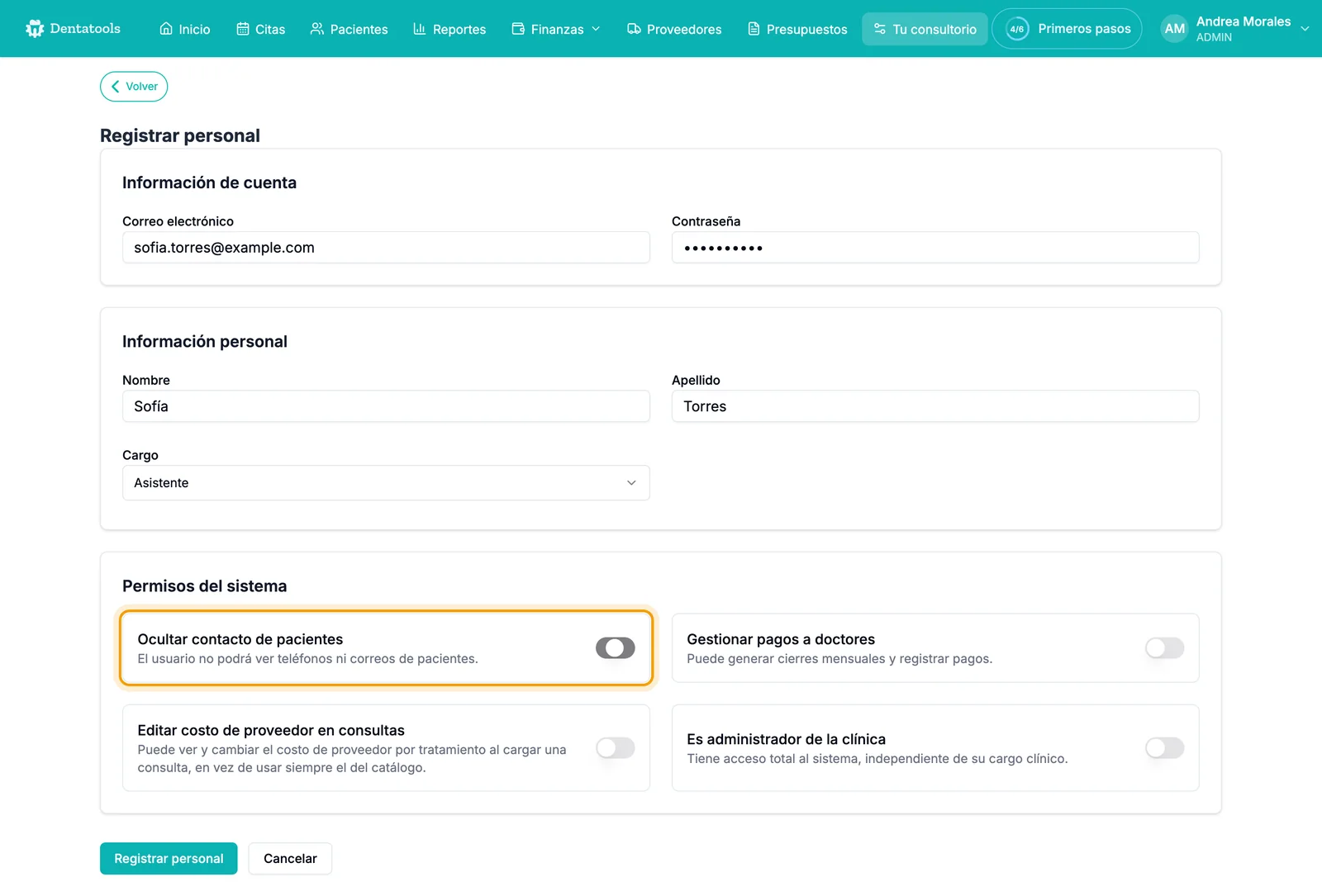The width and height of the screenshot is (1322, 896).
Task: Click the Información de cuenta section heading
Action: point(209,183)
